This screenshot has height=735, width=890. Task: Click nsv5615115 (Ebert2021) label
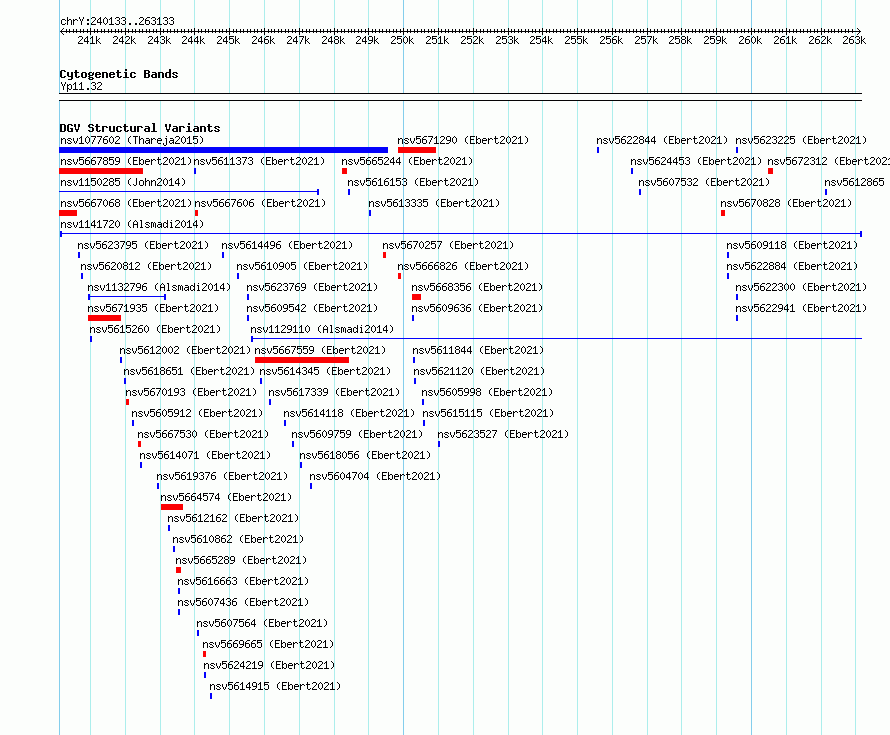[488, 413]
